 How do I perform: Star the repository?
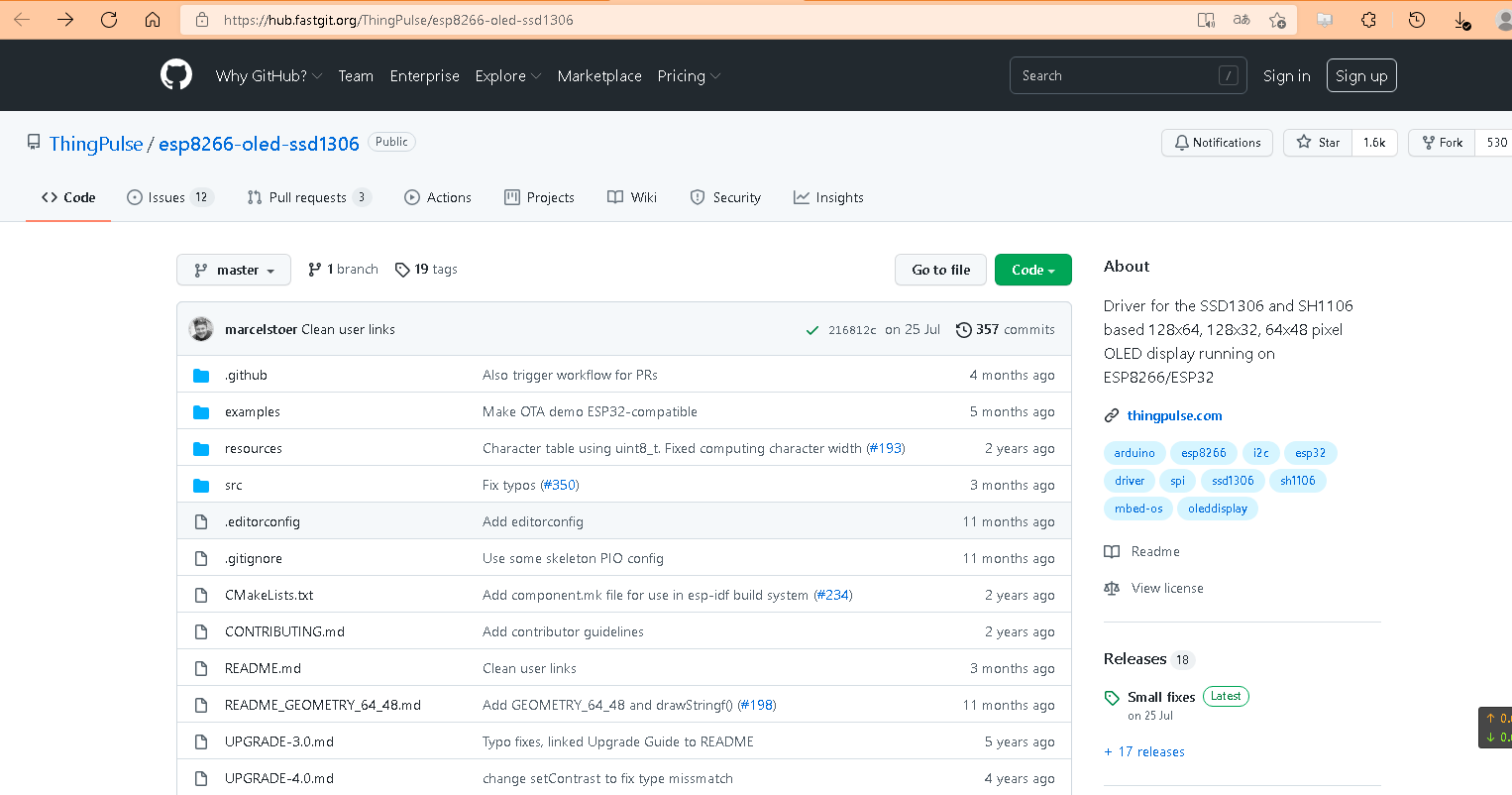tap(1318, 143)
